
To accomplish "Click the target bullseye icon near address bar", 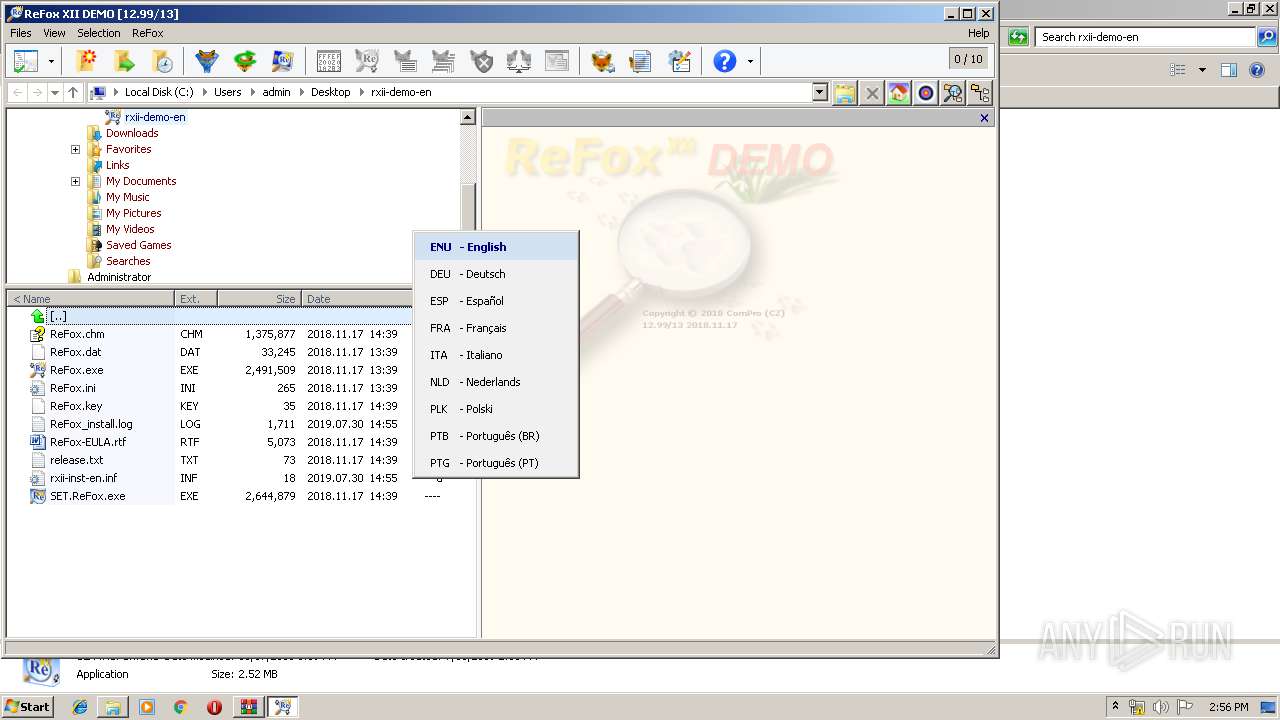I will [926, 93].
